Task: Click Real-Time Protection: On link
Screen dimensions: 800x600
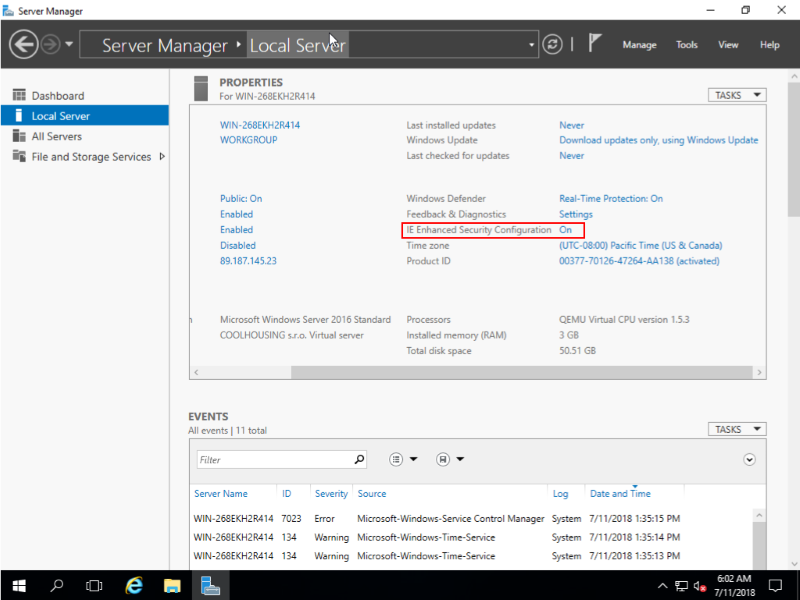Action: (611, 198)
